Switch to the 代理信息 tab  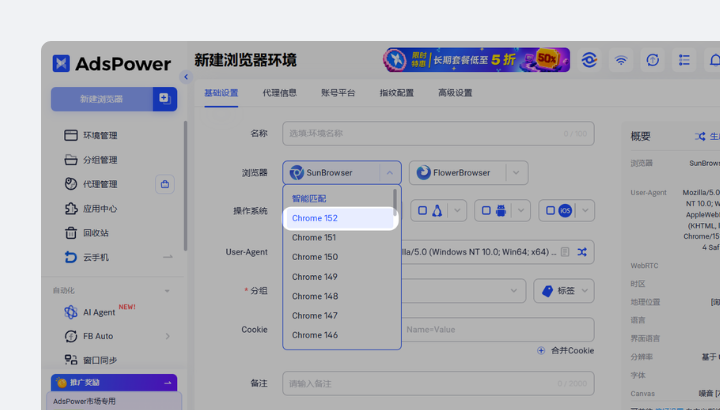point(280,93)
